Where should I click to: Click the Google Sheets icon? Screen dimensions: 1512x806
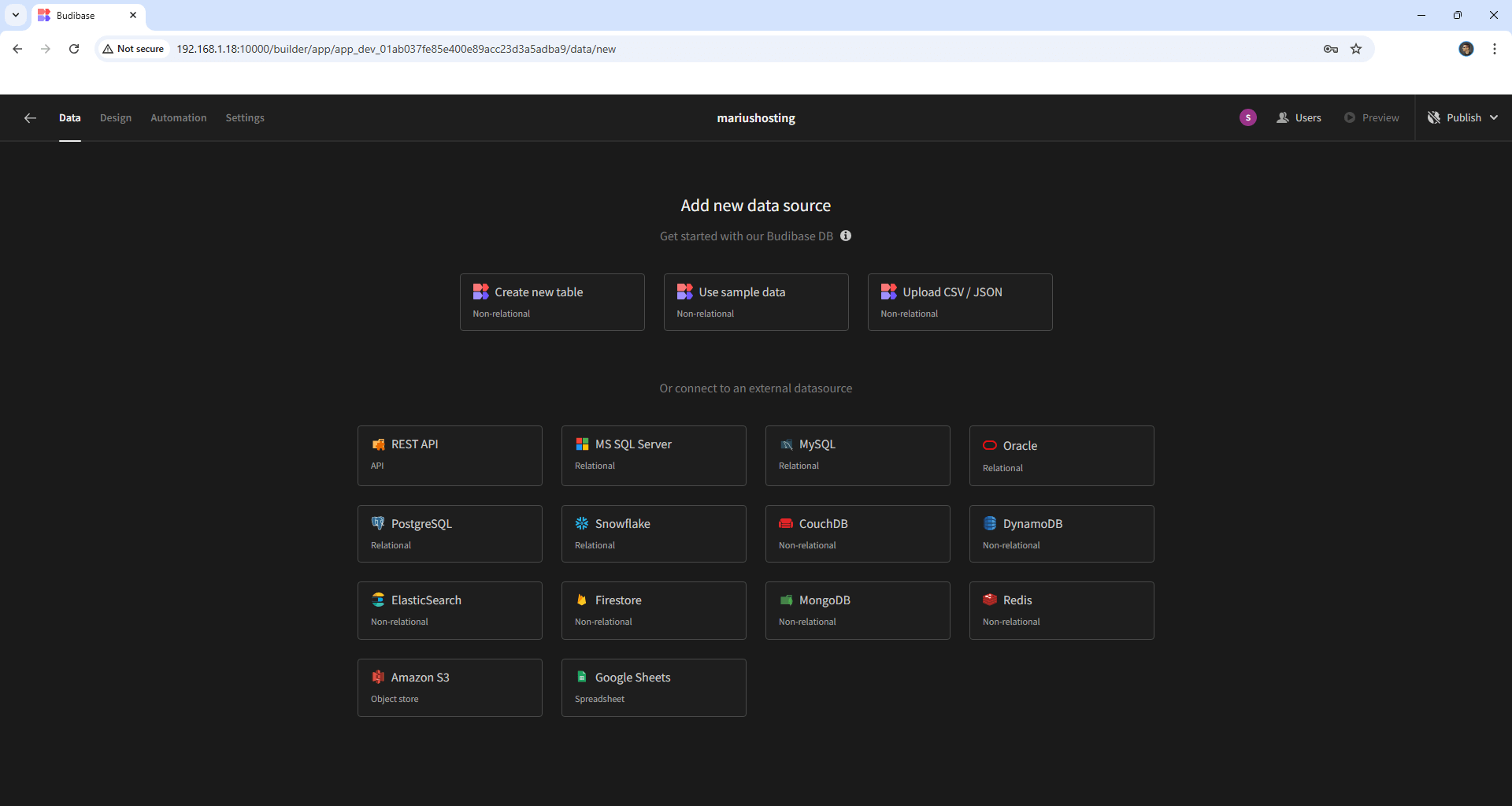pos(582,677)
